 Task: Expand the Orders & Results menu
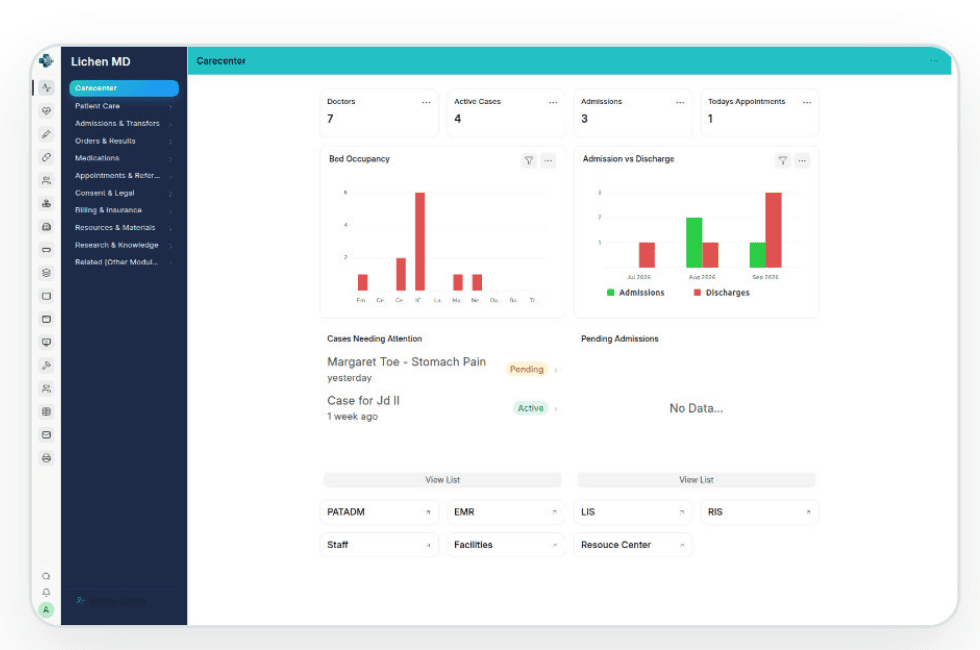[x=124, y=141]
